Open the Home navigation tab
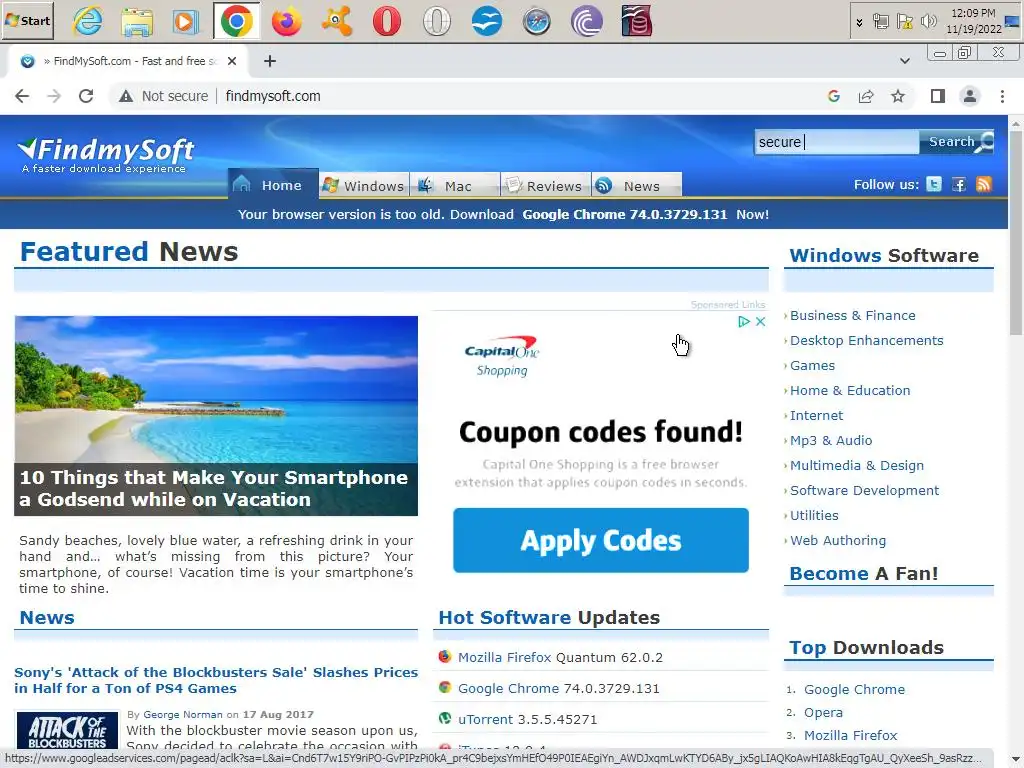 click(x=273, y=185)
